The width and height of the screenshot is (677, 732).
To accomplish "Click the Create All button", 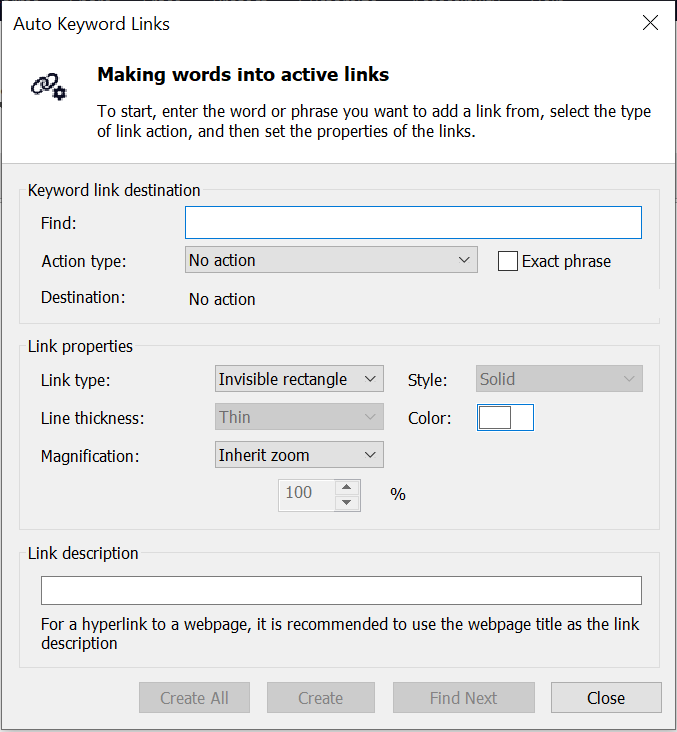I will click(194, 698).
